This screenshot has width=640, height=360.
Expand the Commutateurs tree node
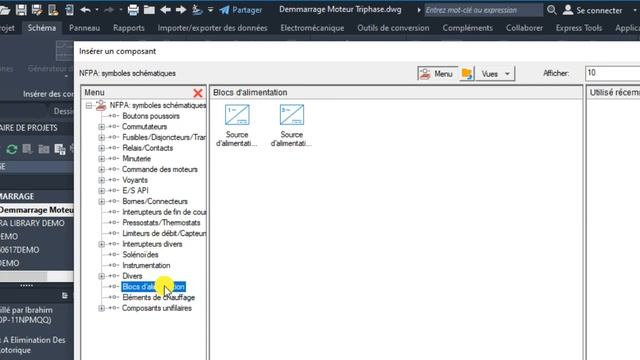(102, 127)
